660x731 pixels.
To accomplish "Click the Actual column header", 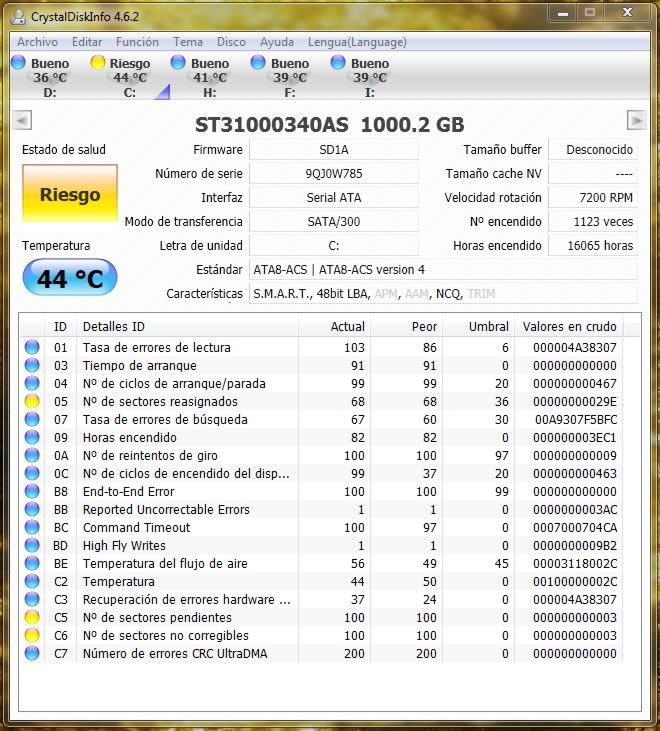I will tap(335, 326).
